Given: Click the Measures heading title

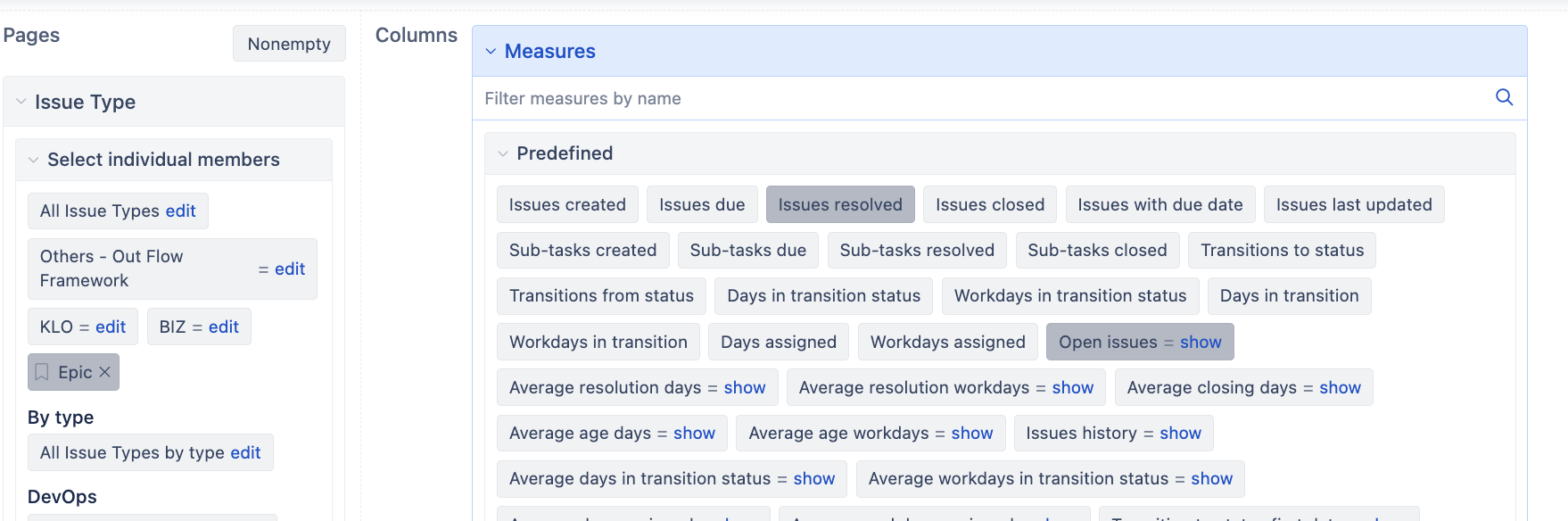Looking at the screenshot, I should 550,51.
